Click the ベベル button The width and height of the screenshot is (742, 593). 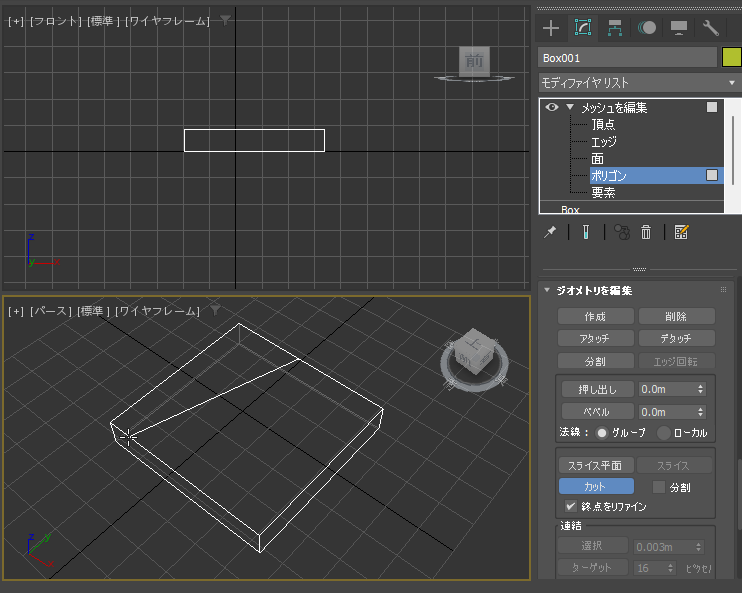tap(597, 412)
